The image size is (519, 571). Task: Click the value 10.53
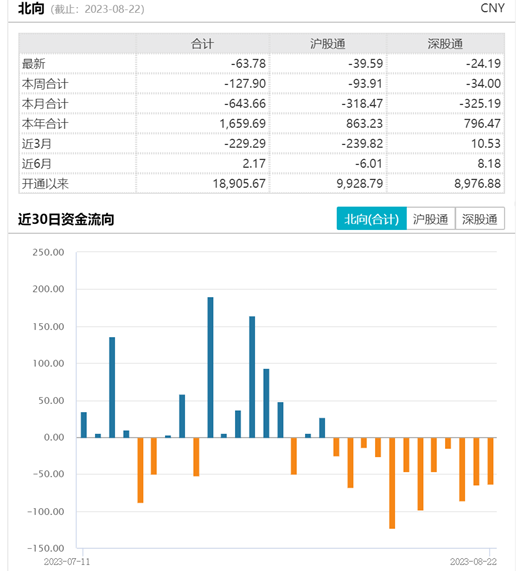click(x=486, y=144)
